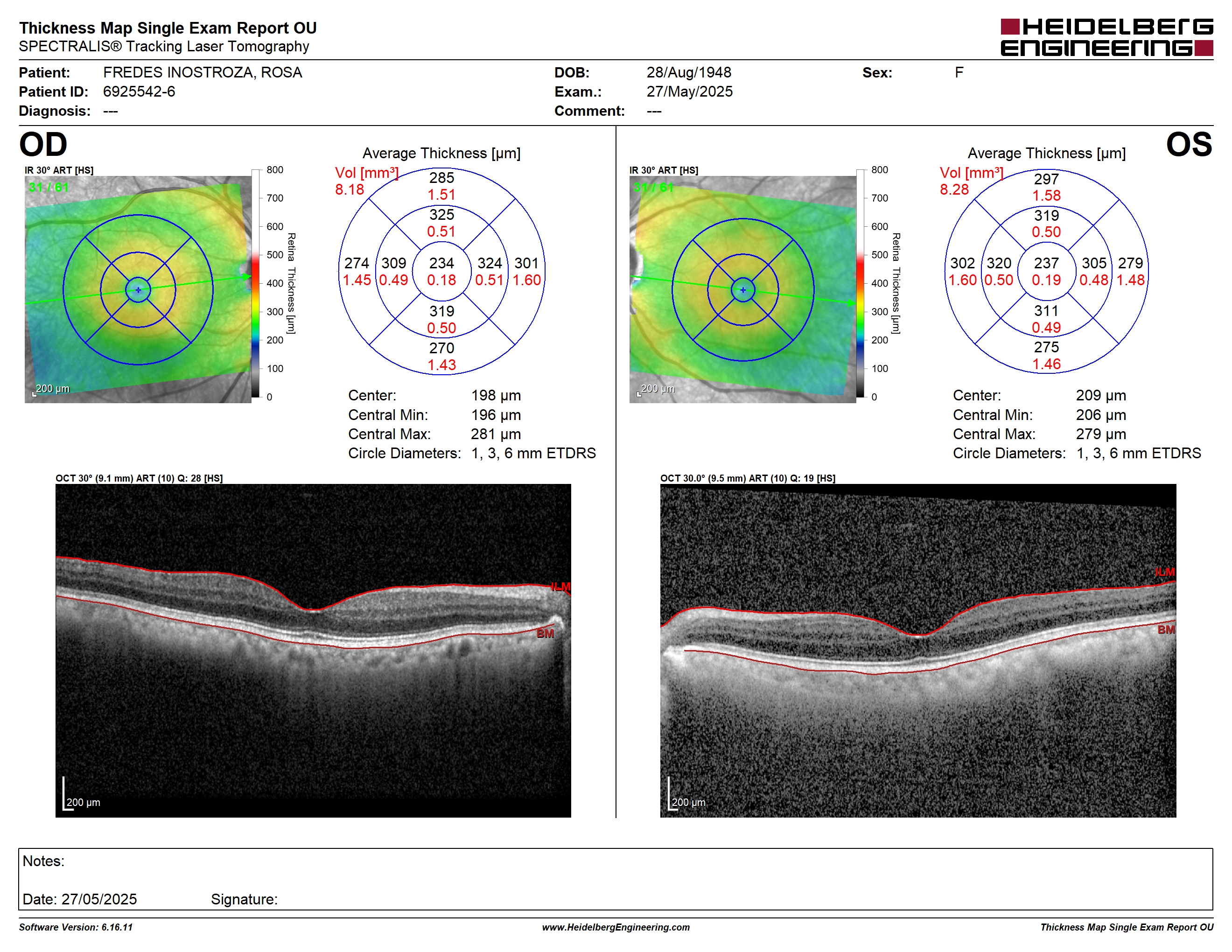Click the www.HeidelbergEngineering.com link

616,927
